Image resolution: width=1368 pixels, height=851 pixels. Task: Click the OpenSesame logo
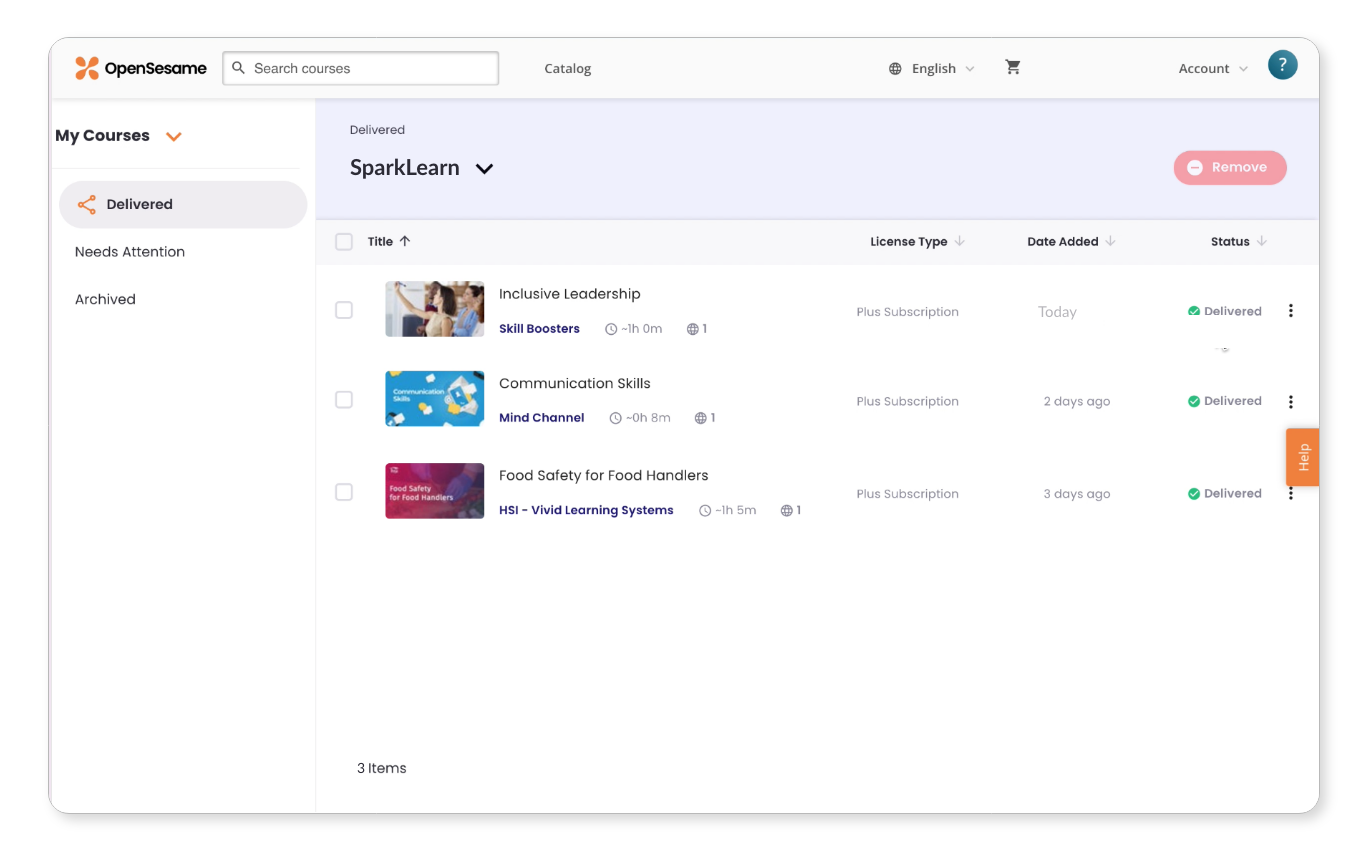tap(141, 68)
